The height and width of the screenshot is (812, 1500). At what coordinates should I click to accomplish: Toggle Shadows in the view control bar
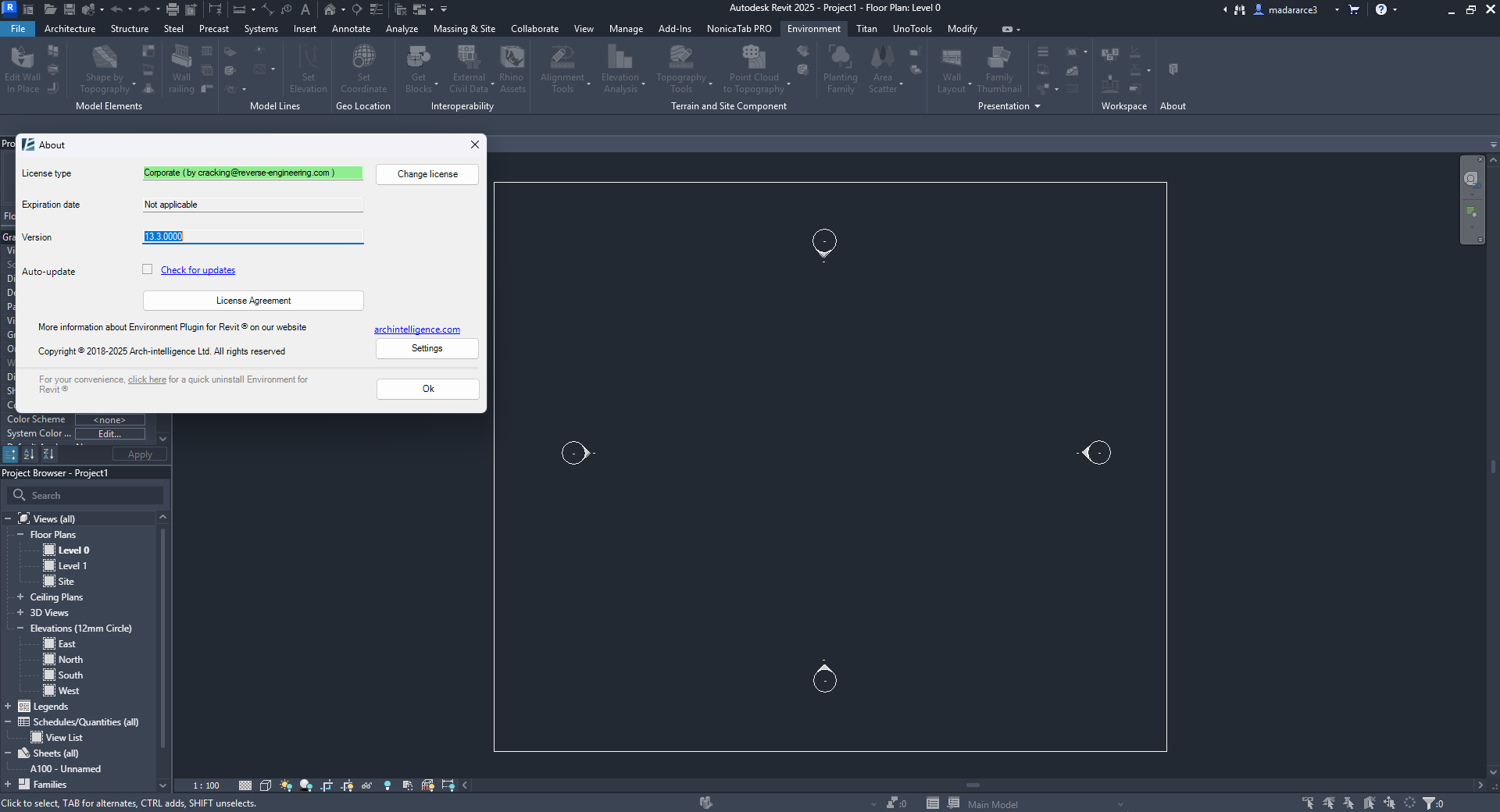[306, 785]
